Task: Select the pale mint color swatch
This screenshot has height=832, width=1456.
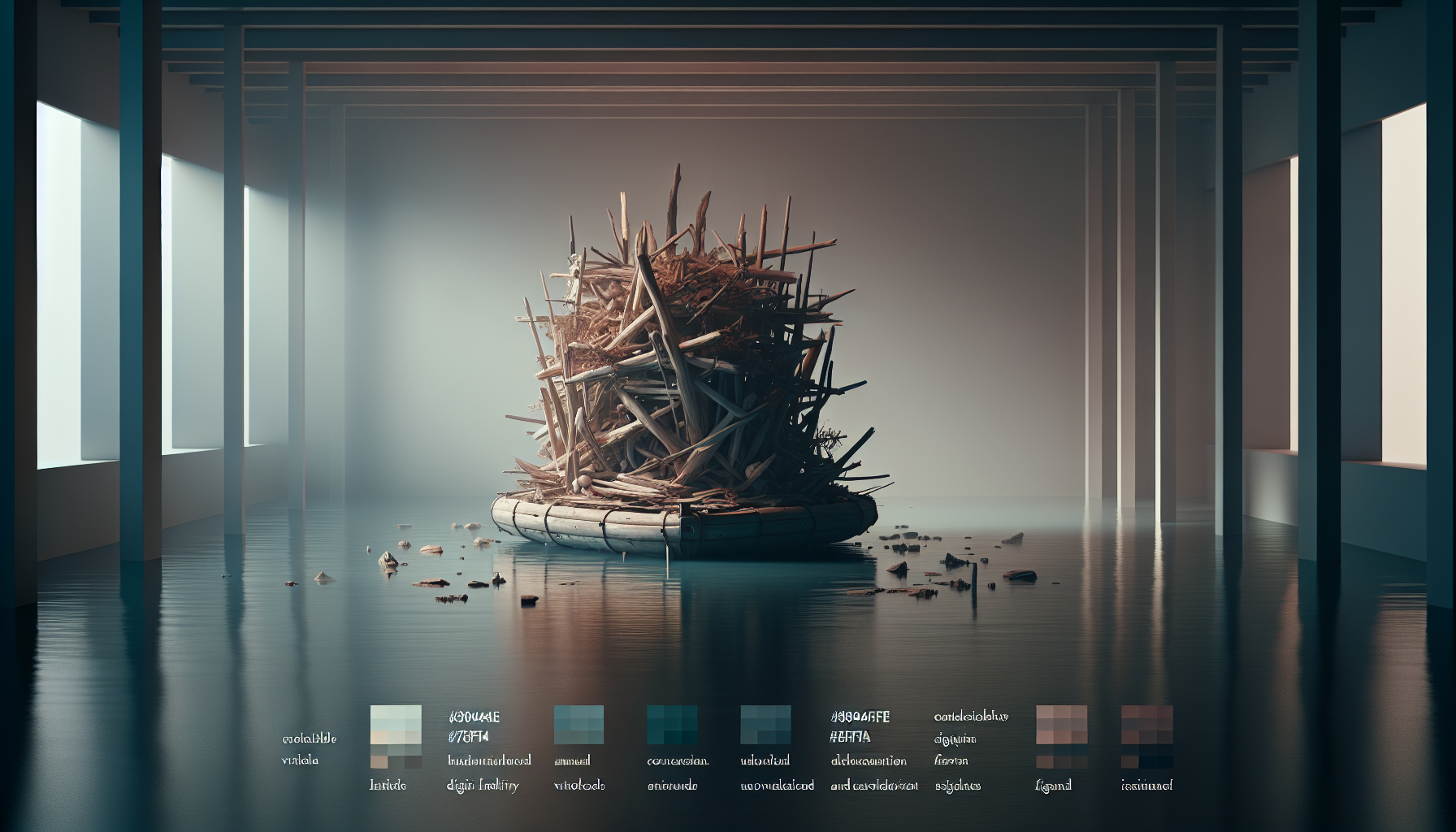Action: (396, 725)
